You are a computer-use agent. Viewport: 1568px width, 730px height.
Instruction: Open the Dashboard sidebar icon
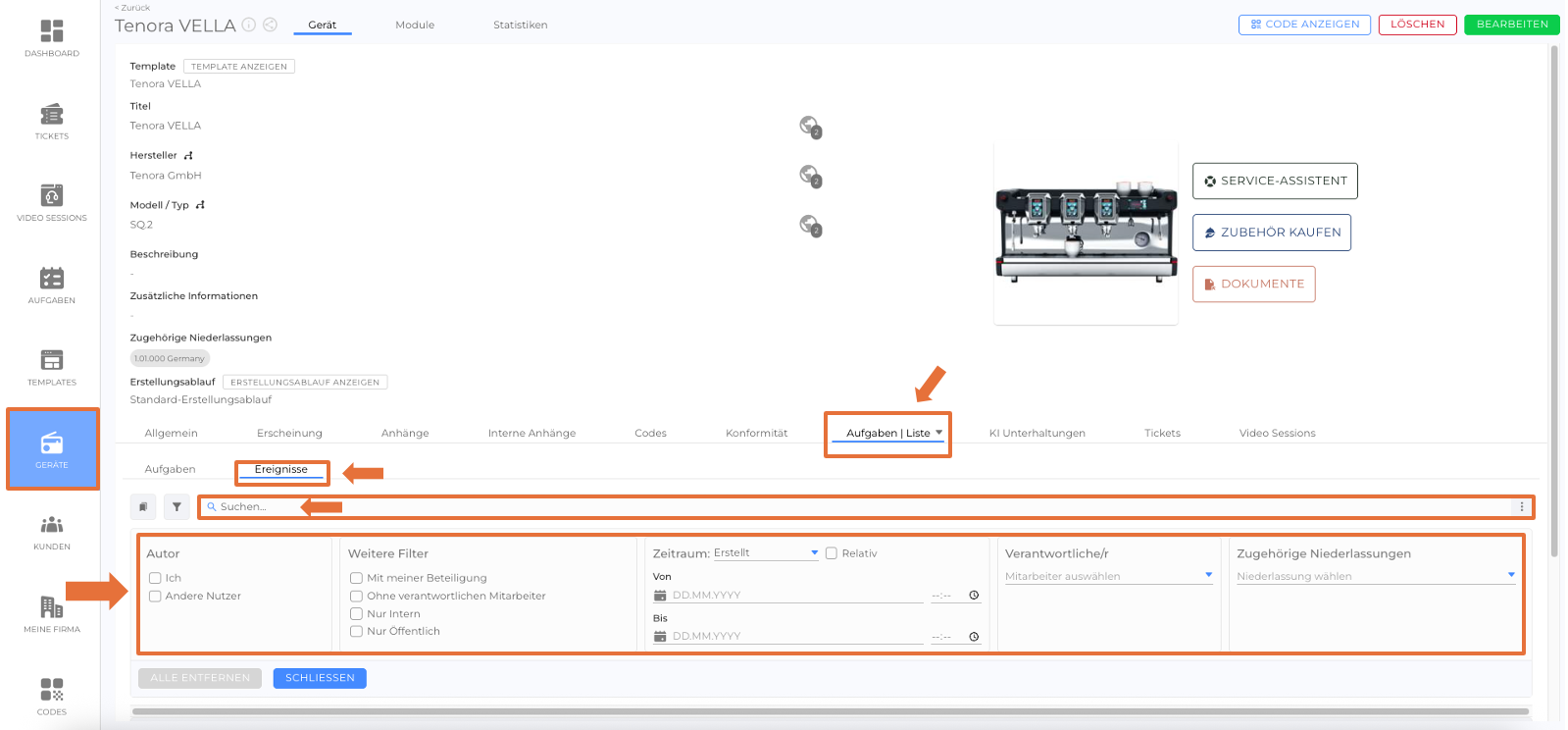click(52, 37)
